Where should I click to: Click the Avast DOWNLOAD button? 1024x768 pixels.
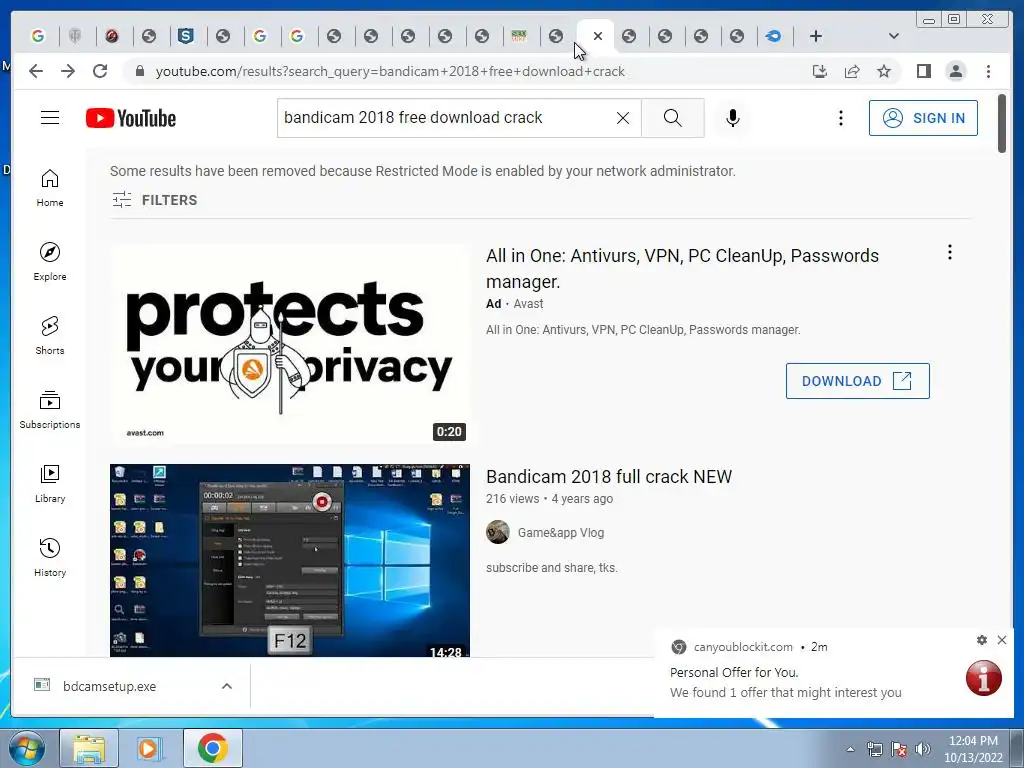coord(857,381)
